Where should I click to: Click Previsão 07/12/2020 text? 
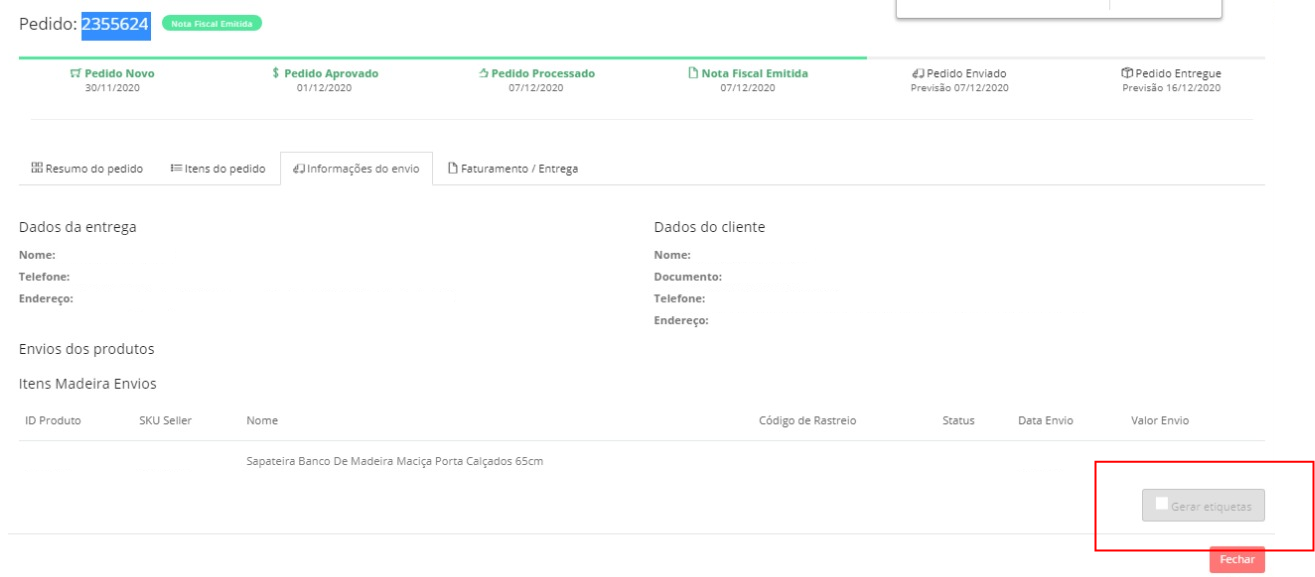click(x=959, y=88)
